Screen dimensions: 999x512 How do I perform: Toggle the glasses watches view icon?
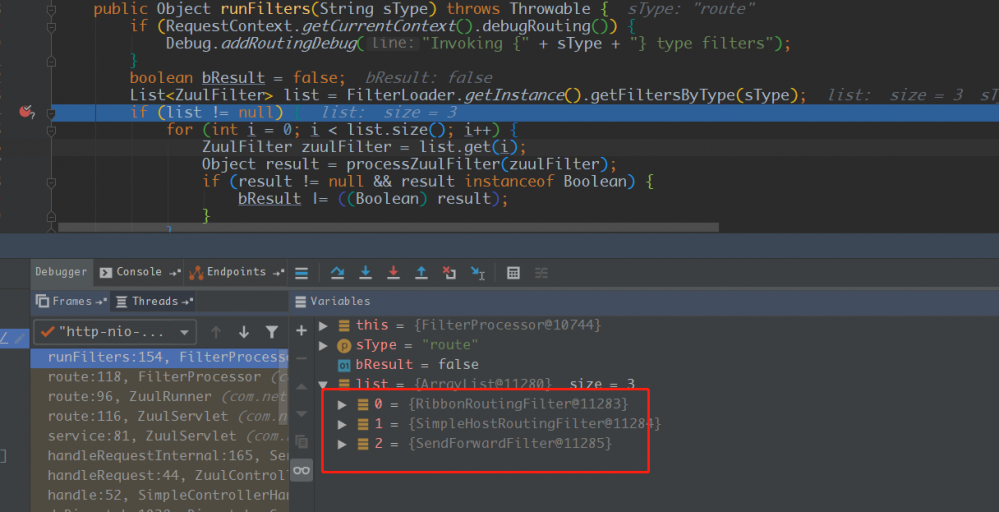click(301, 471)
